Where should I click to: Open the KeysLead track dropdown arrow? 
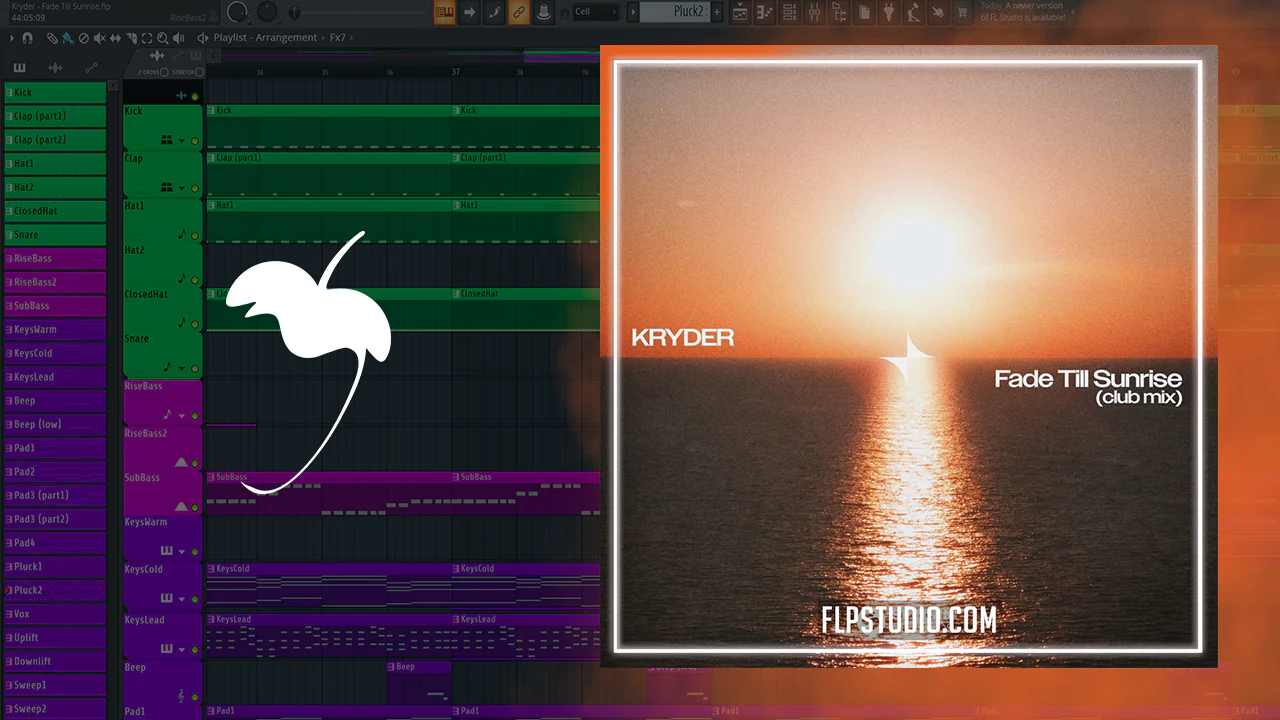[181, 650]
